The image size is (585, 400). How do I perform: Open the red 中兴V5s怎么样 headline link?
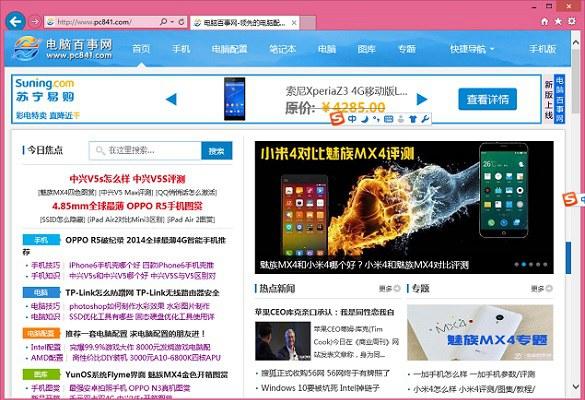tap(128, 179)
